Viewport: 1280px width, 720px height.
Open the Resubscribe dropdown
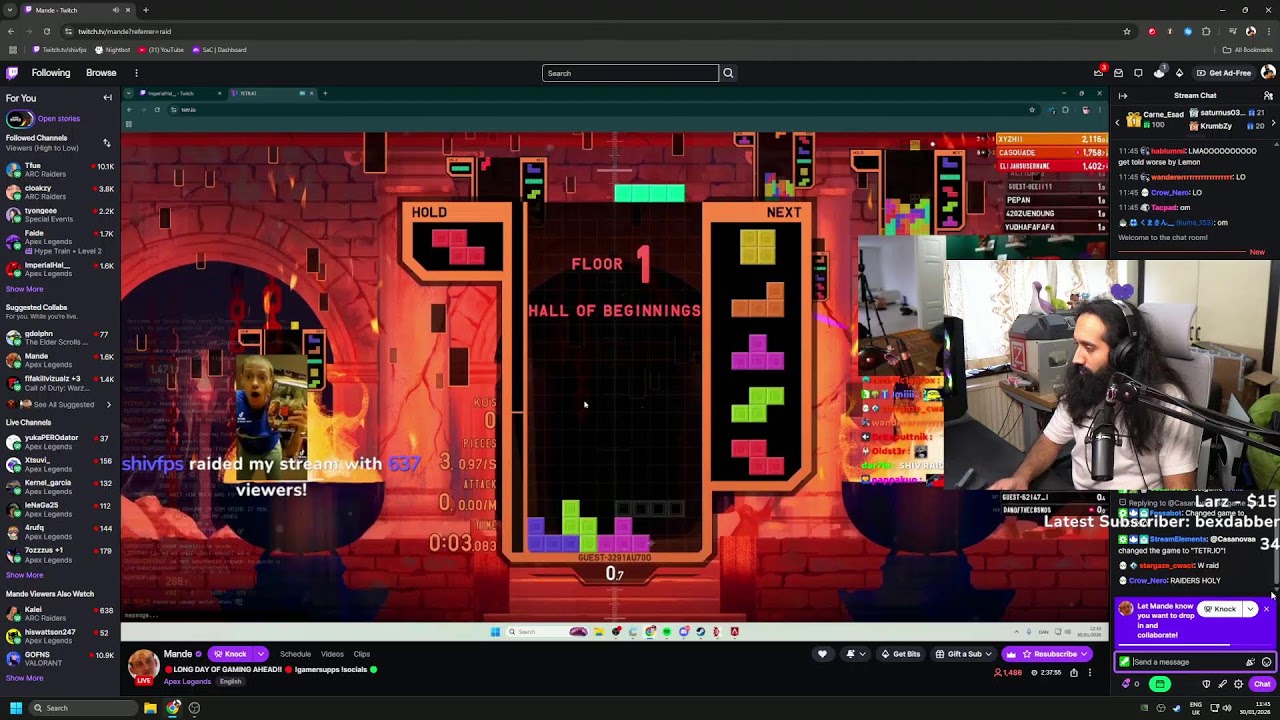(x=1085, y=654)
